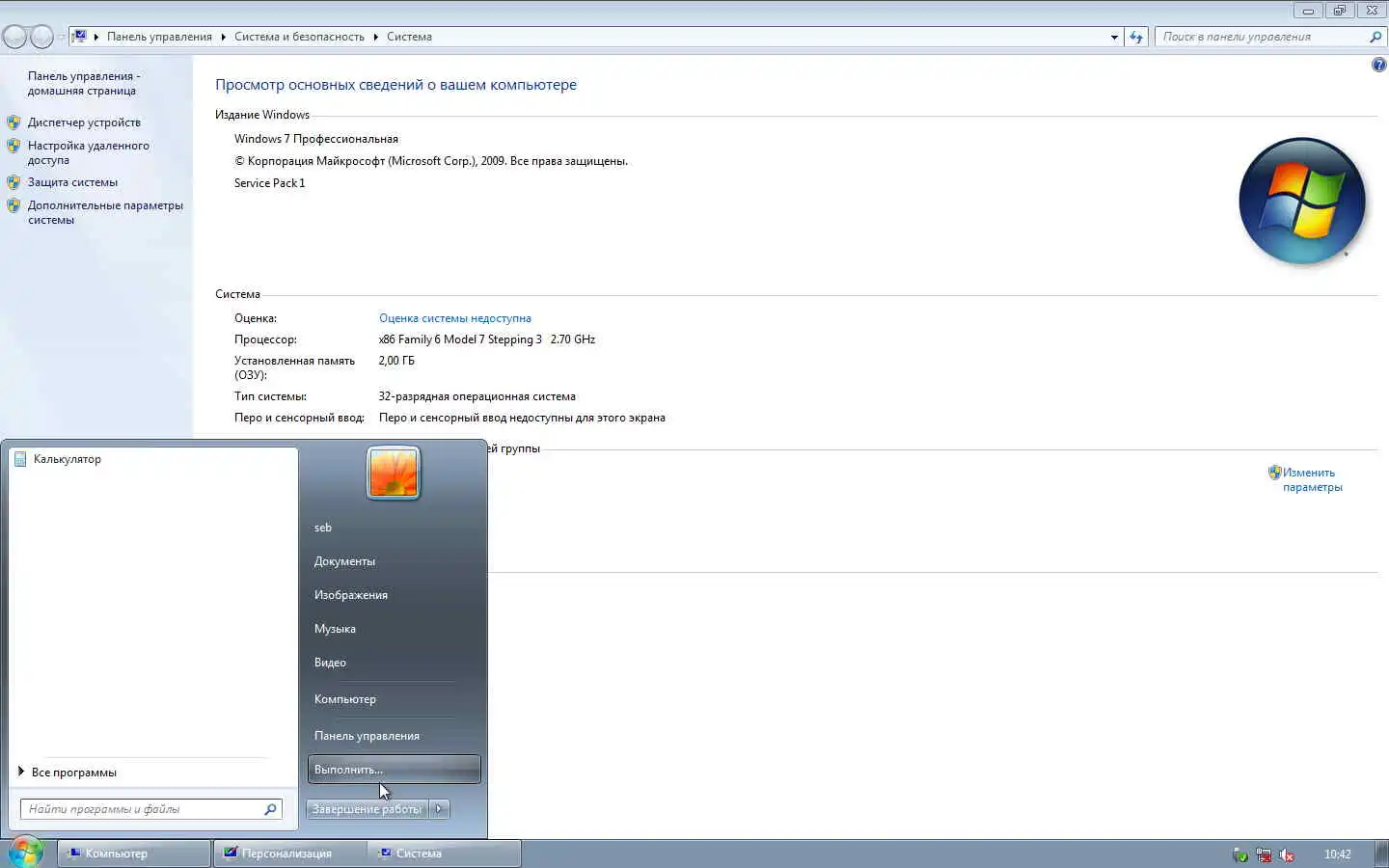The image size is (1389, 868).
Task: Click Система in the breadcrumb
Action: 409,37
